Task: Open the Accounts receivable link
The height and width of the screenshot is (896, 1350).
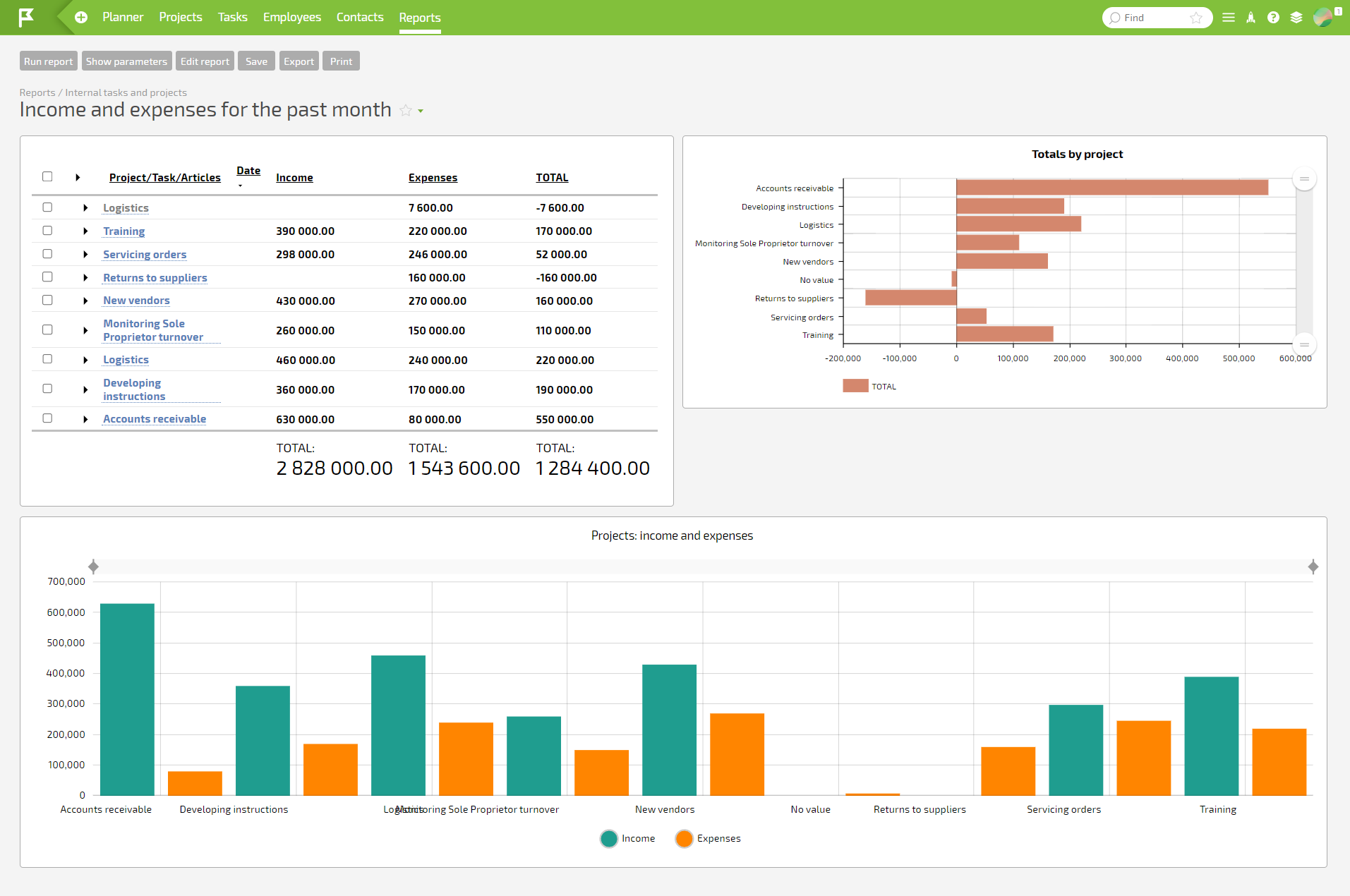Action: click(155, 419)
